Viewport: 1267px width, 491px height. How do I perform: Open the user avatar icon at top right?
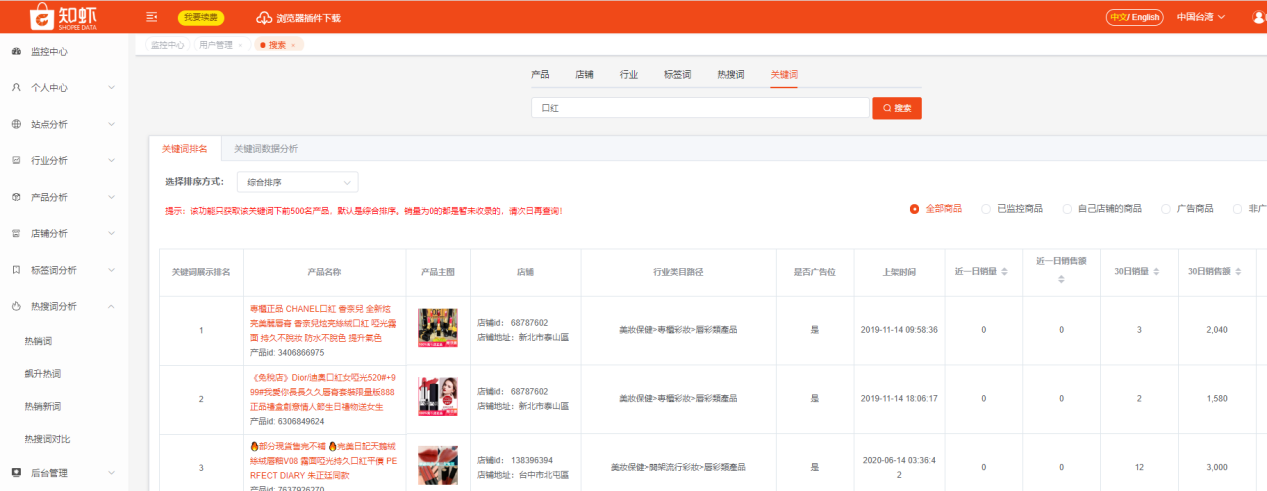click(1259, 17)
